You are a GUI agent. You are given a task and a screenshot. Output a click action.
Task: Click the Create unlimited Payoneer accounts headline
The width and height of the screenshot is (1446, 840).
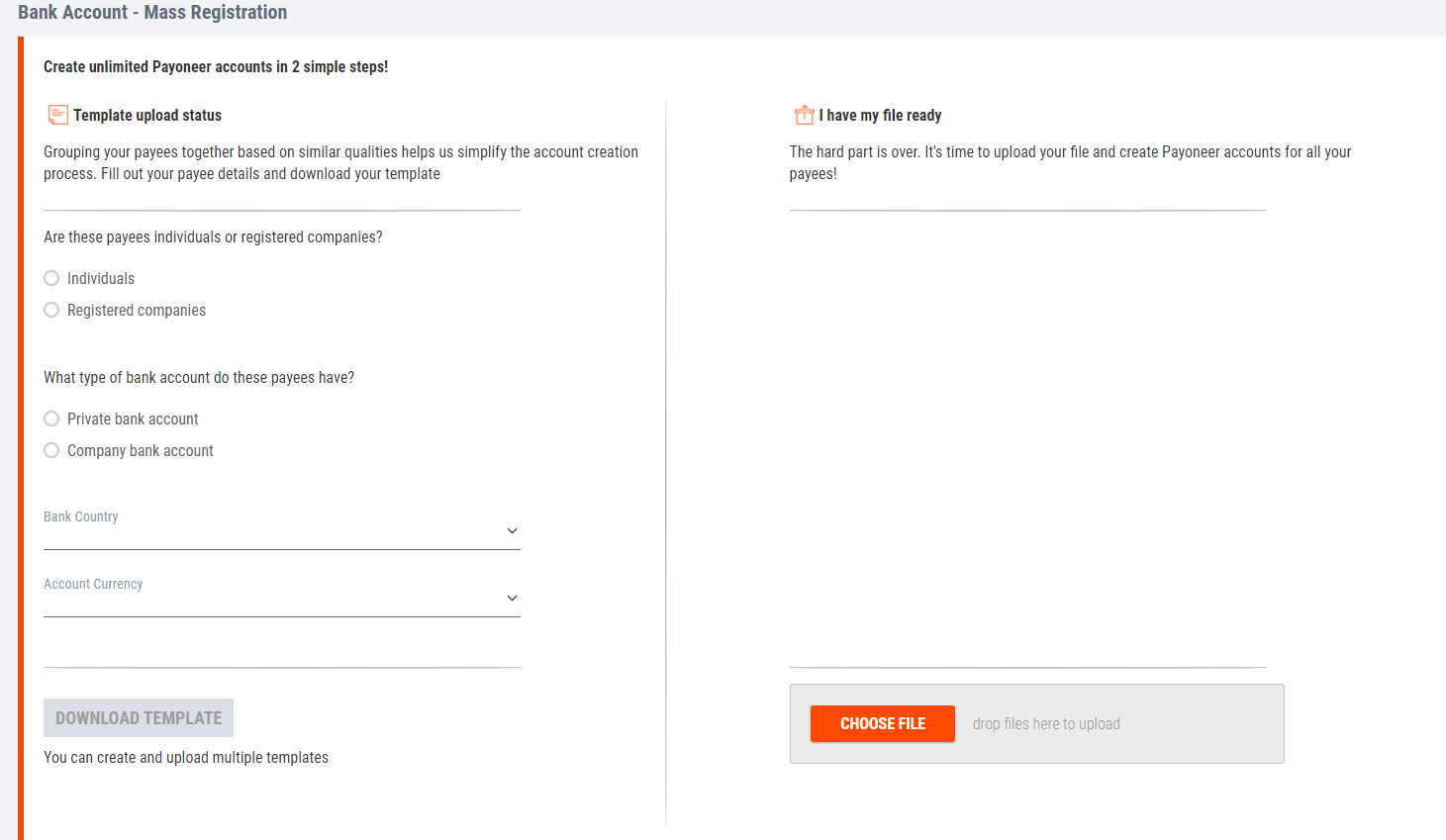point(216,67)
